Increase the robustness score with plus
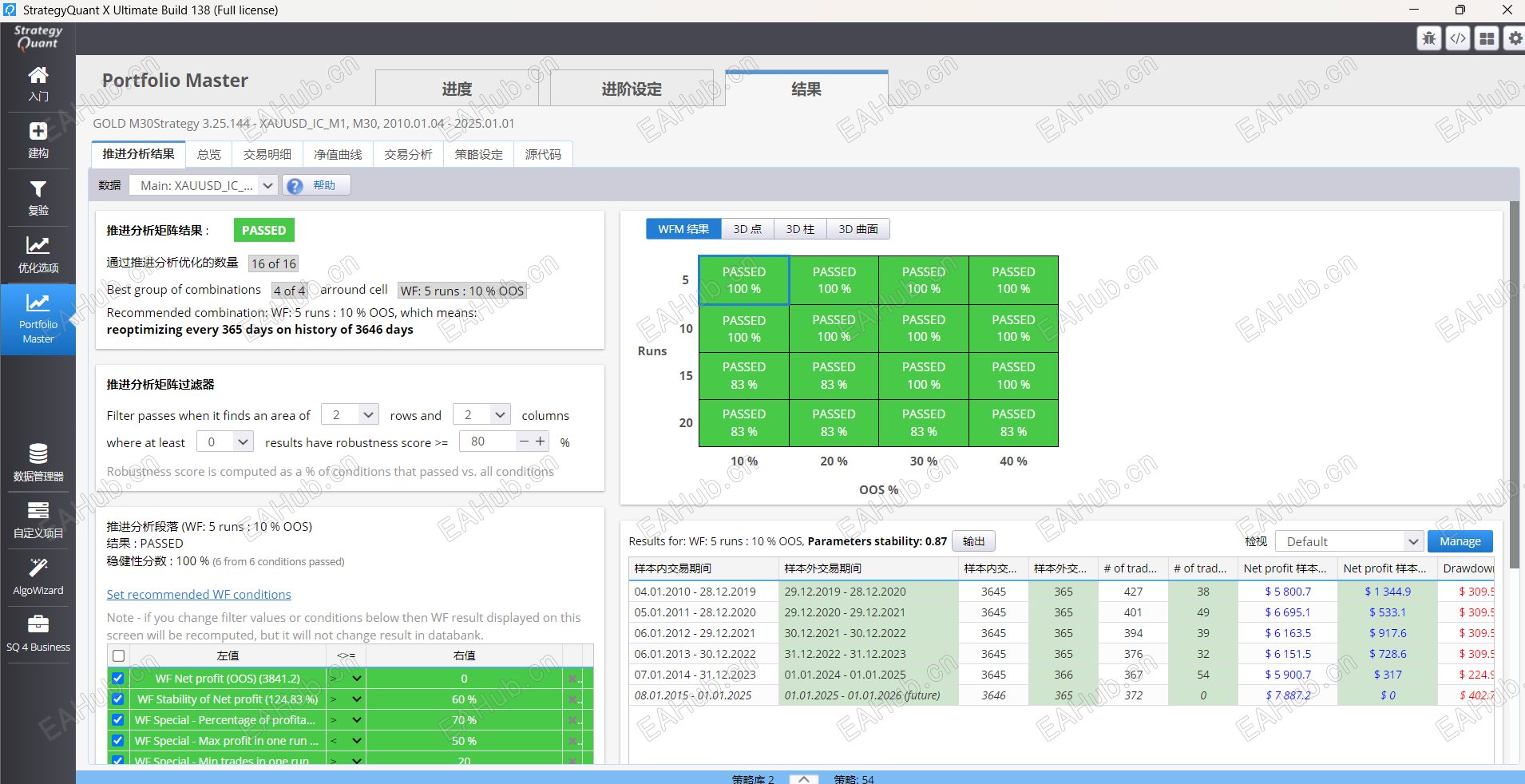The height and width of the screenshot is (784, 1525). point(541,441)
